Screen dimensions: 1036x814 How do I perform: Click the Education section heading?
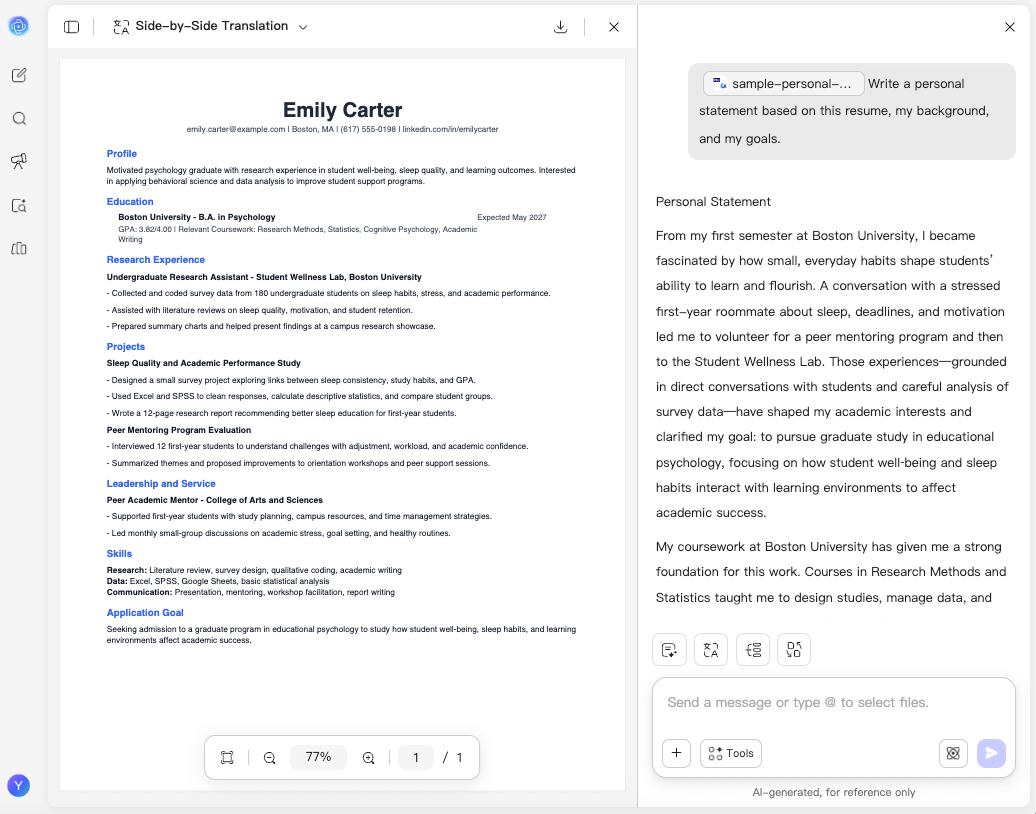point(130,202)
